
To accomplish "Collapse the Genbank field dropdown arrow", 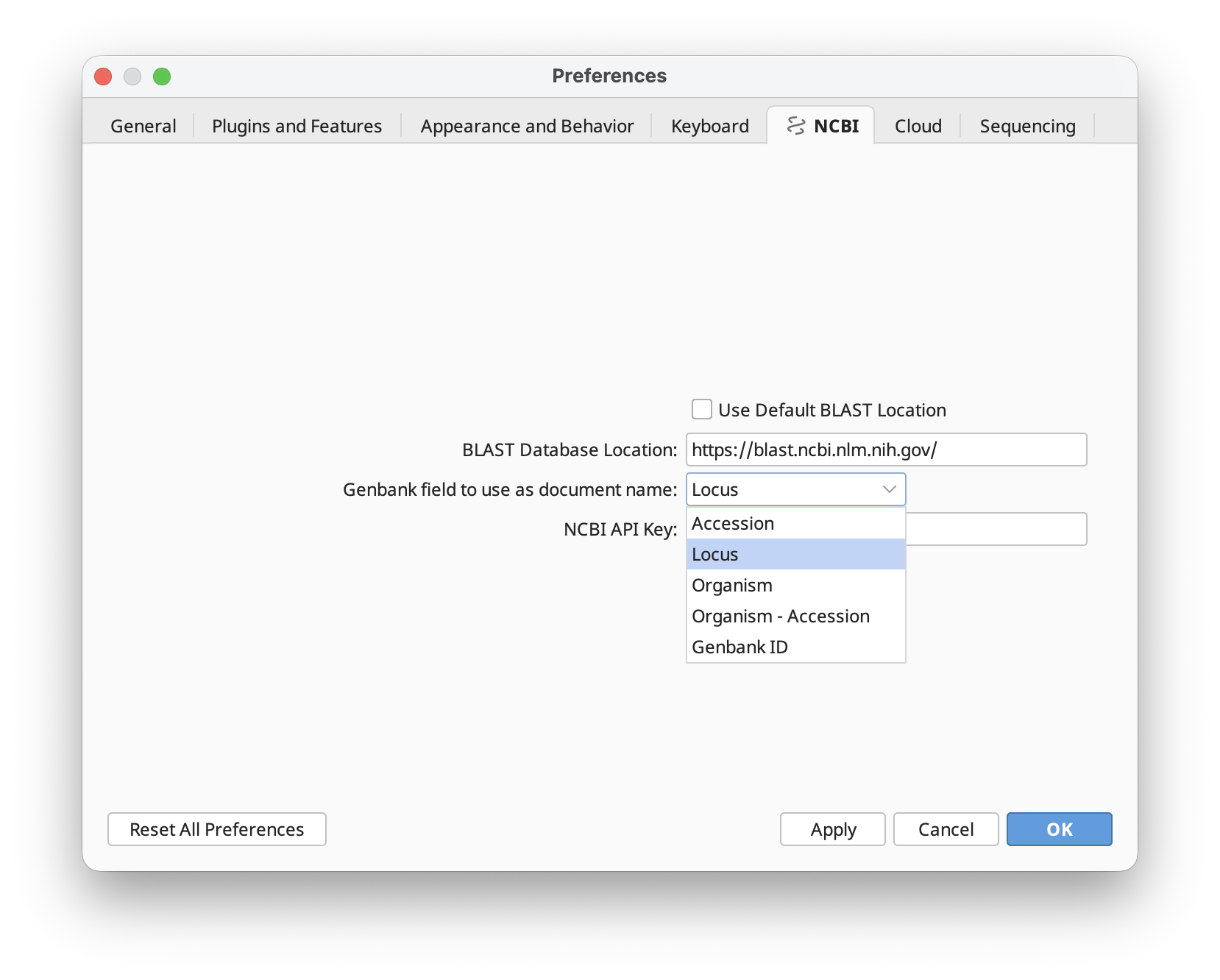I will click(889, 489).
